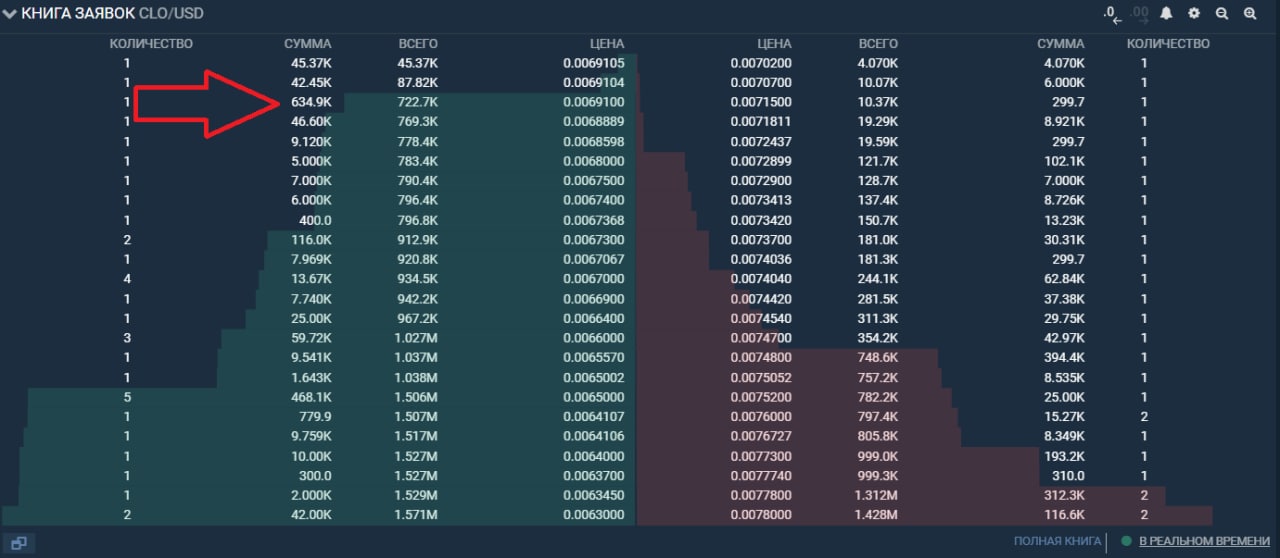Select ask price 0.0074420
The width and height of the screenshot is (1280, 558).
761,299
